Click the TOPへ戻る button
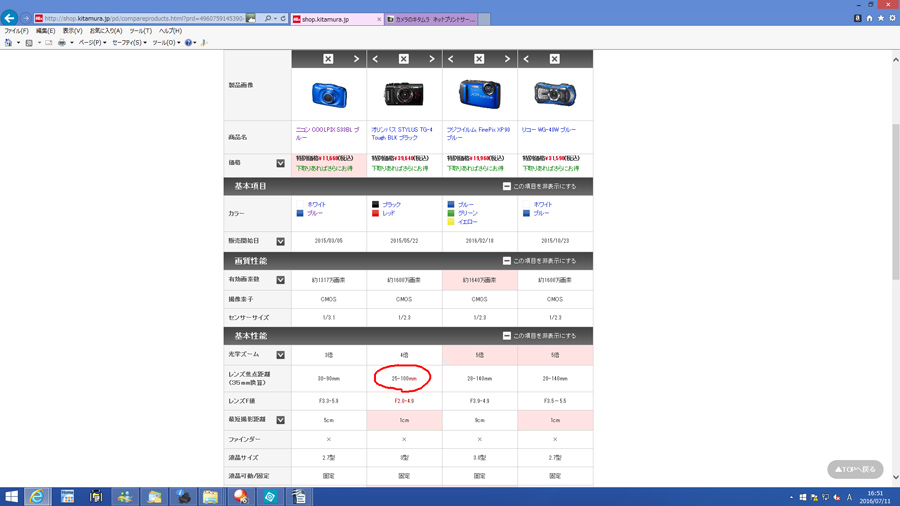The image size is (900, 506). pos(855,469)
